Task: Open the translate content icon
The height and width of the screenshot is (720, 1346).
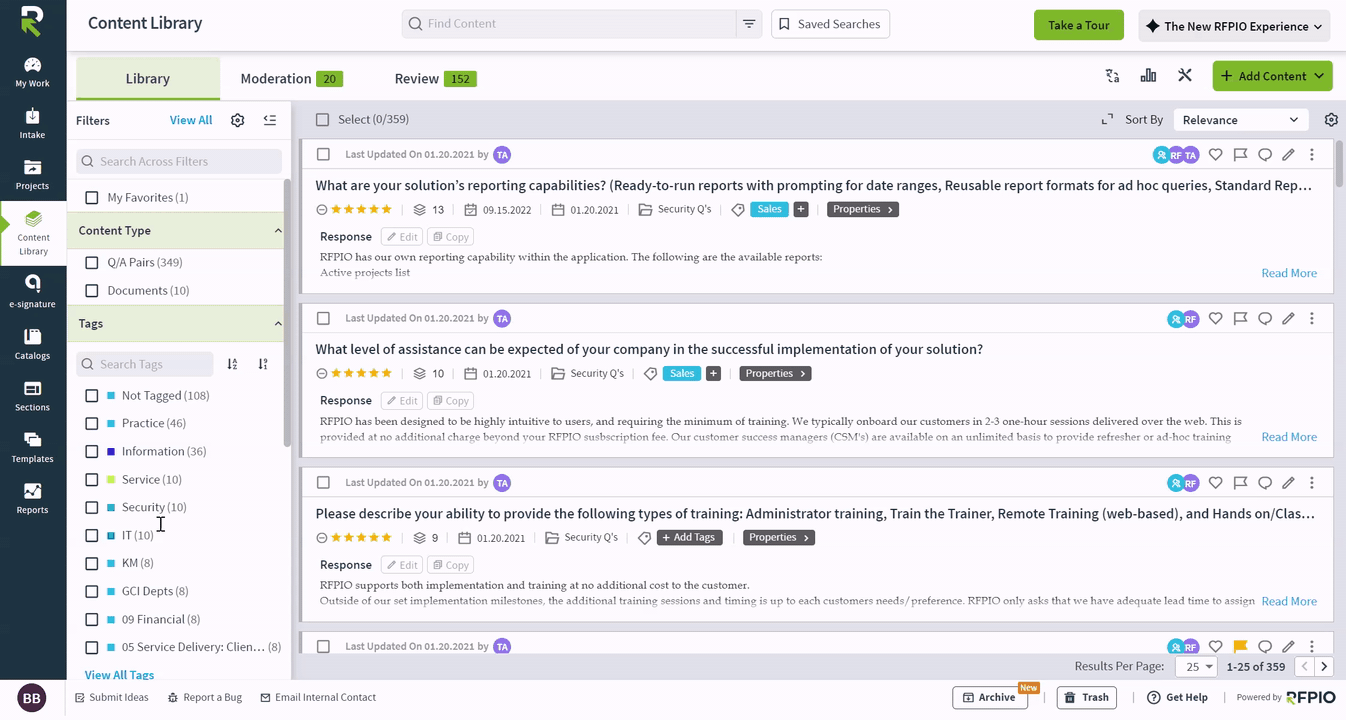Action: (1112, 76)
